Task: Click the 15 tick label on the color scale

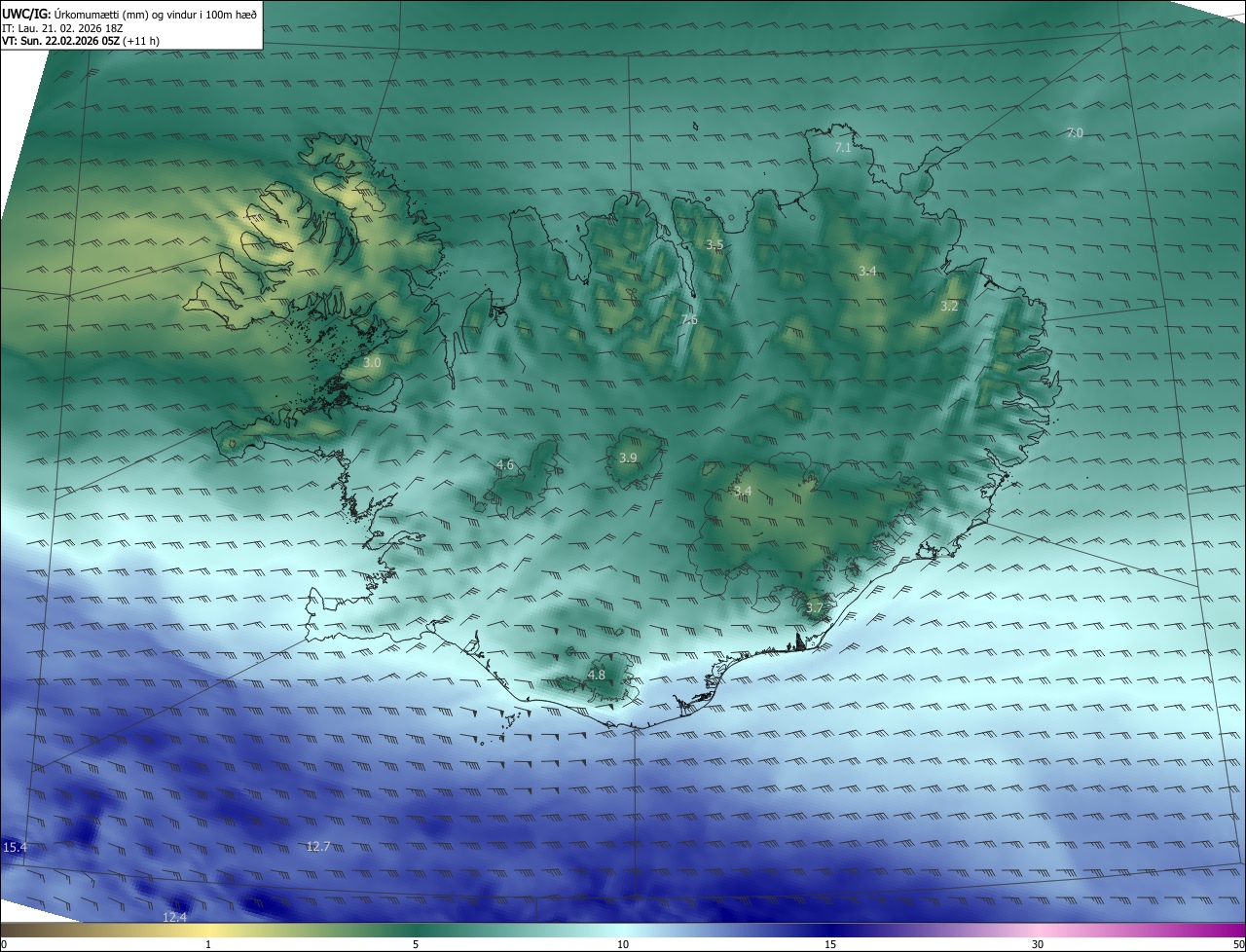Action: tap(830, 944)
